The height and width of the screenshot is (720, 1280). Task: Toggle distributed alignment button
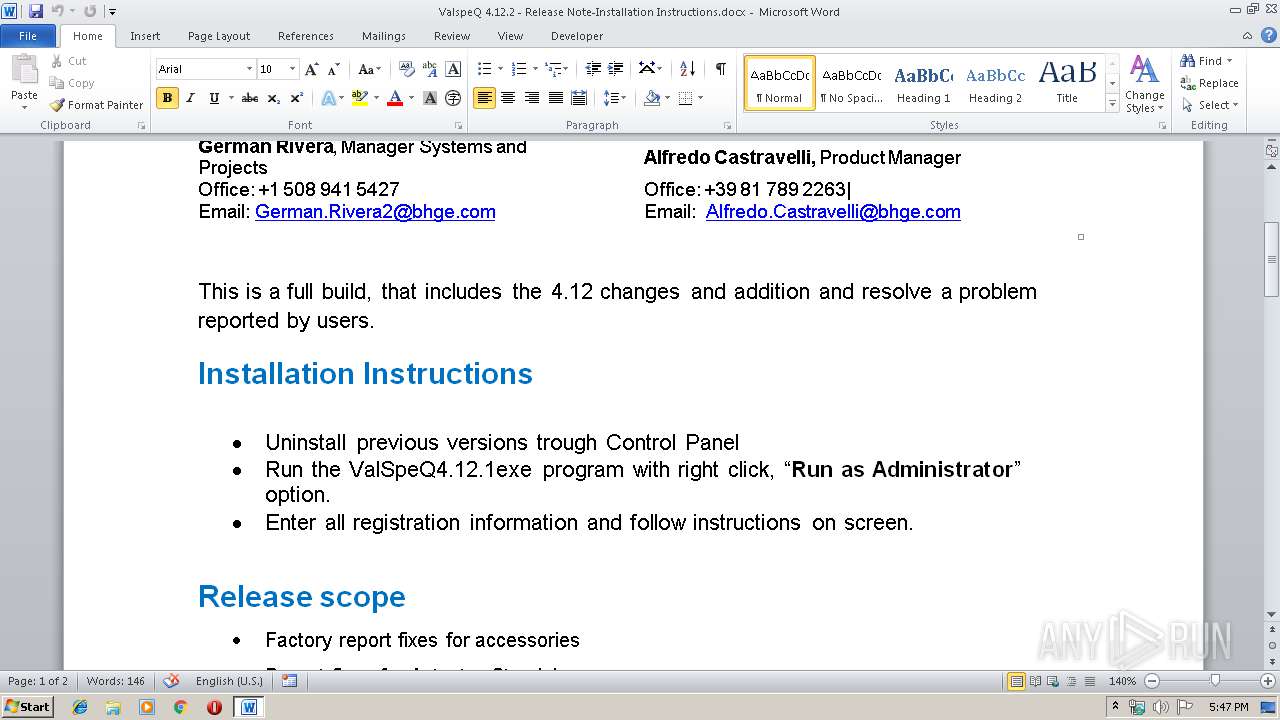[579, 98]
